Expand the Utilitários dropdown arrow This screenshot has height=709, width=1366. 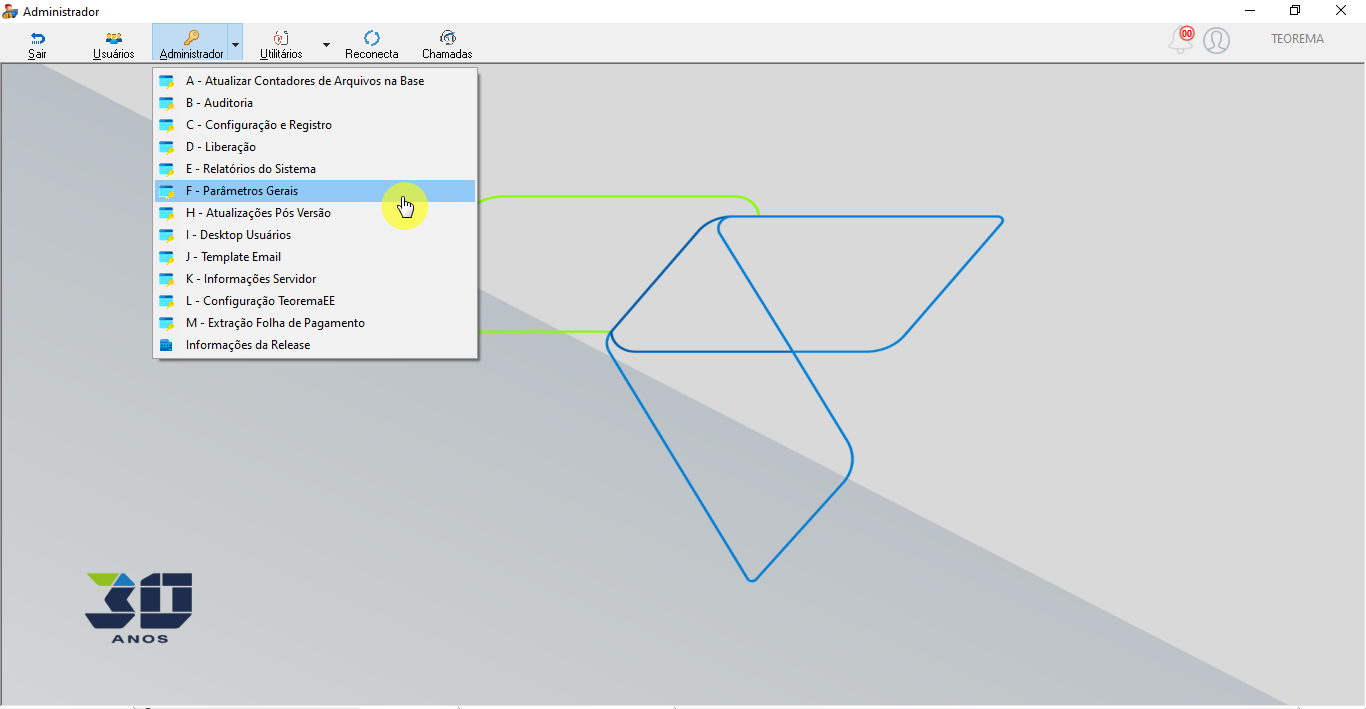[x=326, y=45]
